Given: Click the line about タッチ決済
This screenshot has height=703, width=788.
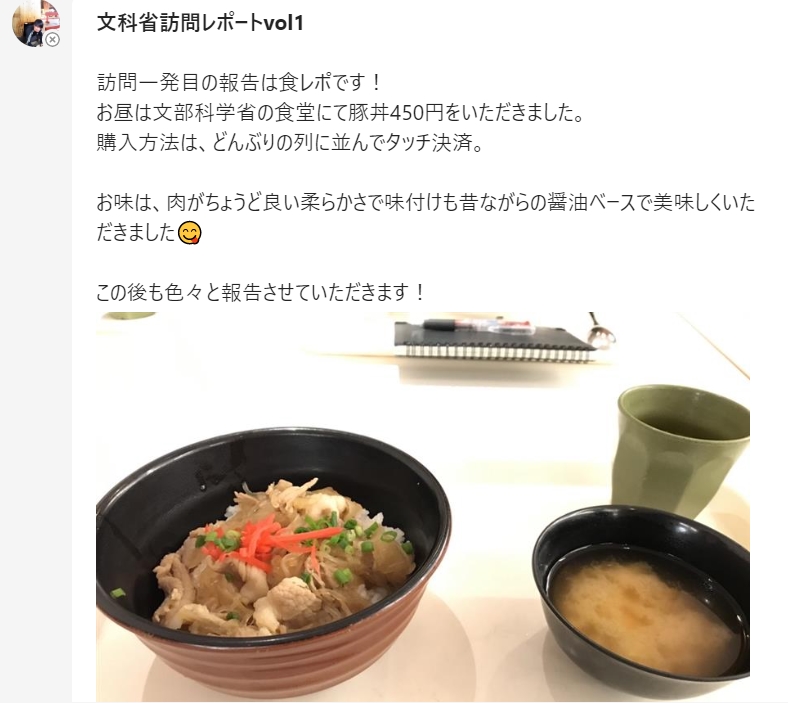Looking at the screenshot, I should [x=290, y=143].
